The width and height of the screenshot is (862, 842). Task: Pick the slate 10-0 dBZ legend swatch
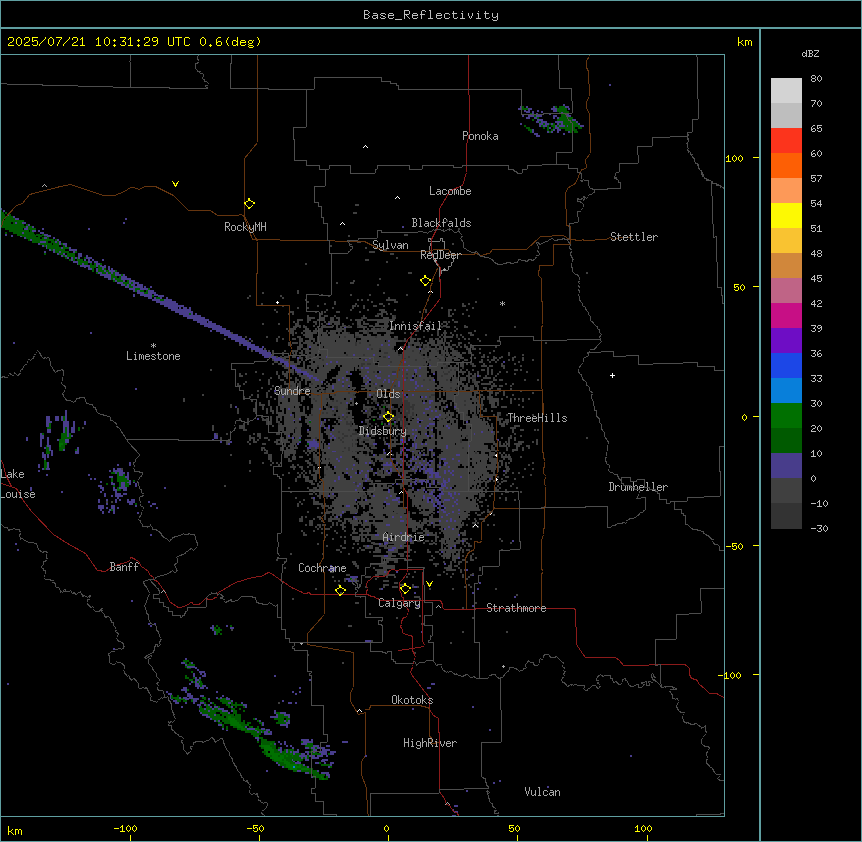(x=786, y=466)
